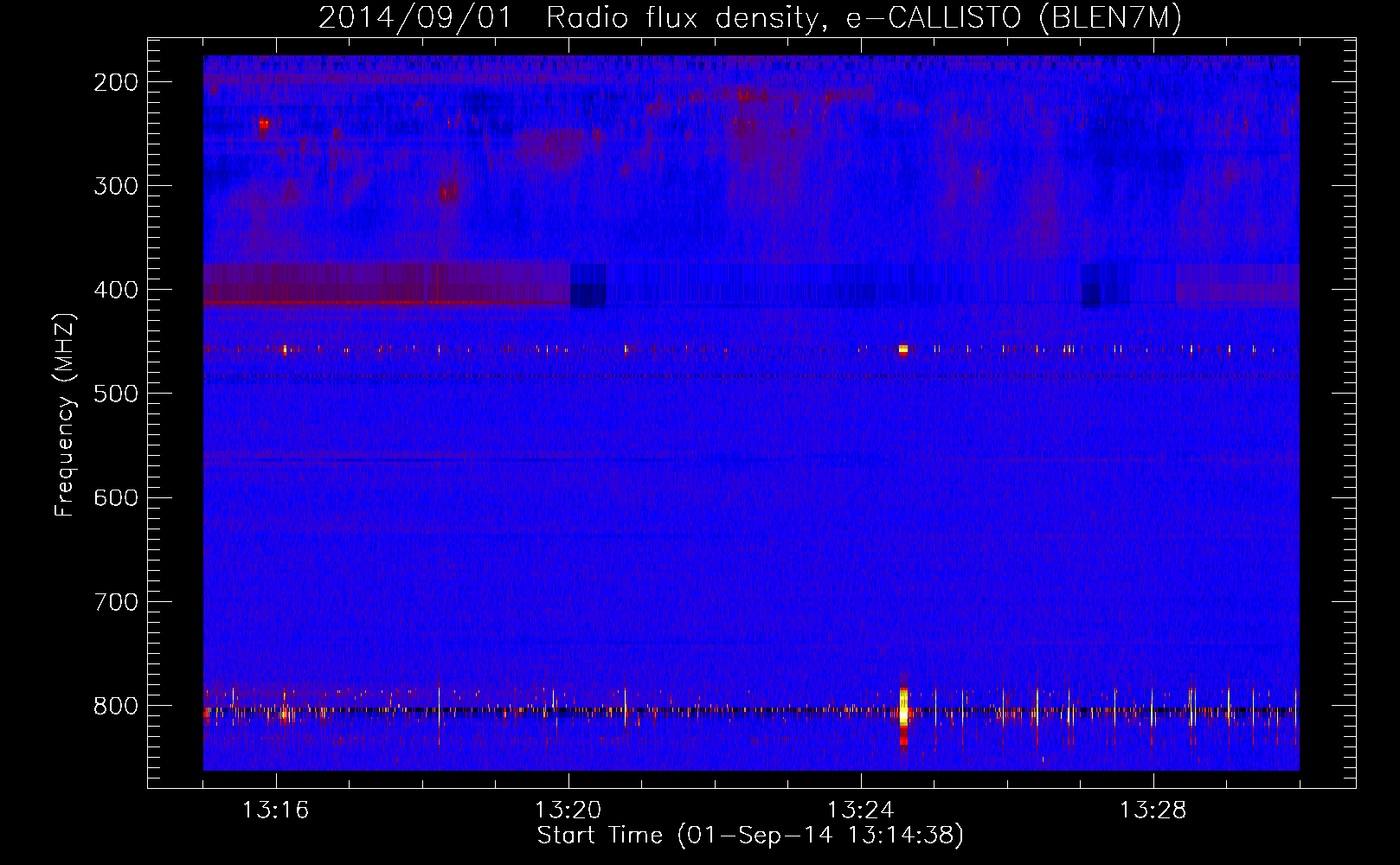Click the plot title mentioning e-CALLISTO (BLEN7M)
The height and width of the screenshot is (865, 1400).
[749, 17]
